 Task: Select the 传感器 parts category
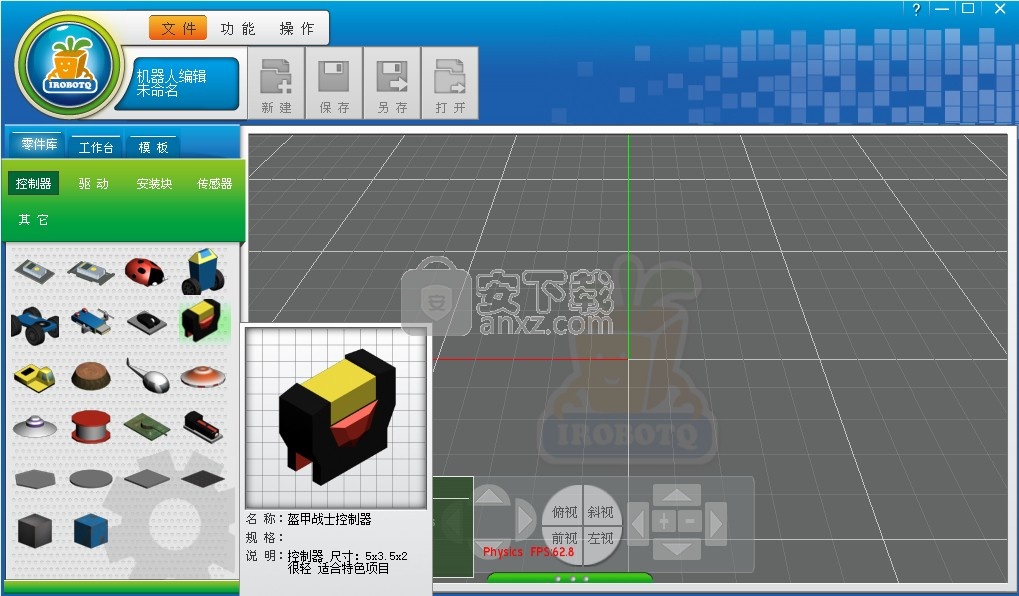[x=214, y=184]
